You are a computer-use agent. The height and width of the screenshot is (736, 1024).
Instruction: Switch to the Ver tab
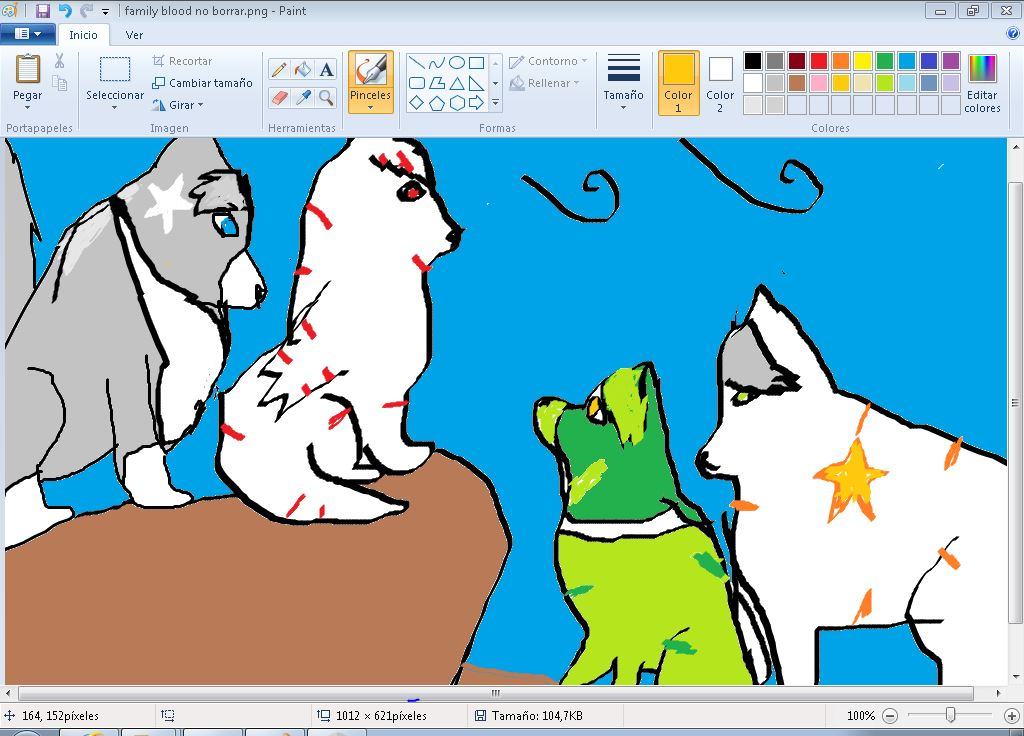click(x=134, y=35)
